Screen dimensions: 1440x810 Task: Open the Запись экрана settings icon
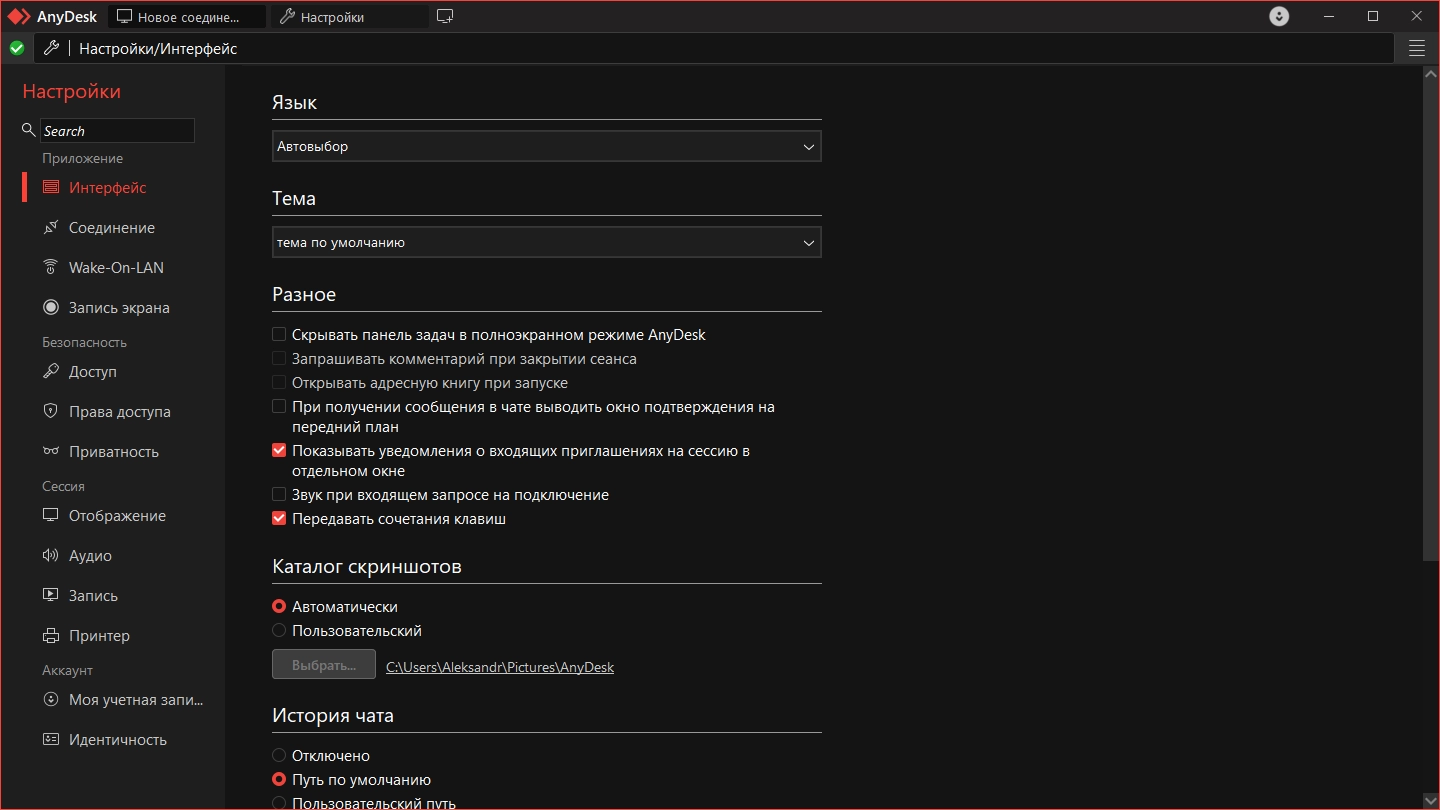click(50, 307)
